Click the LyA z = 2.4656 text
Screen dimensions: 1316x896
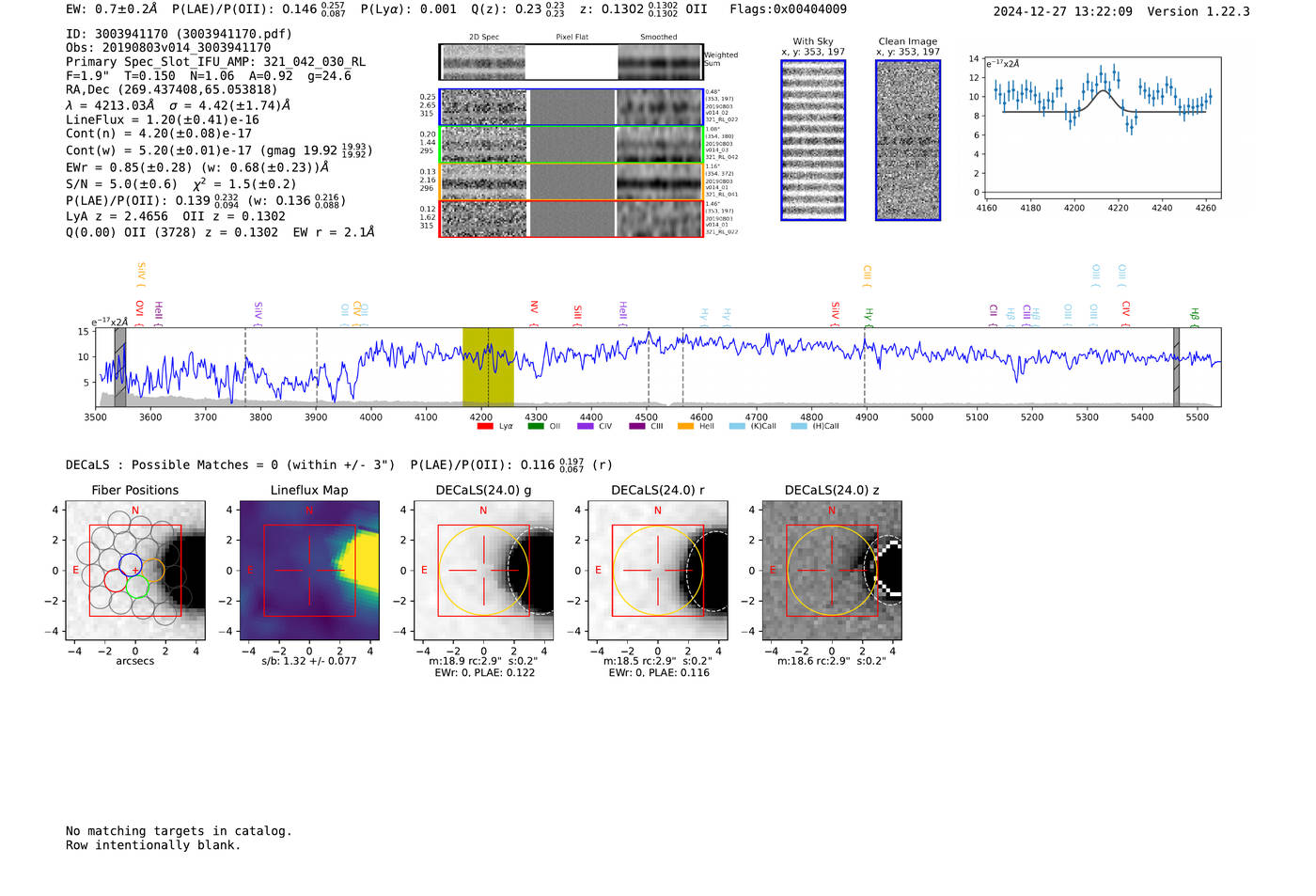click(x=117, y=216)
